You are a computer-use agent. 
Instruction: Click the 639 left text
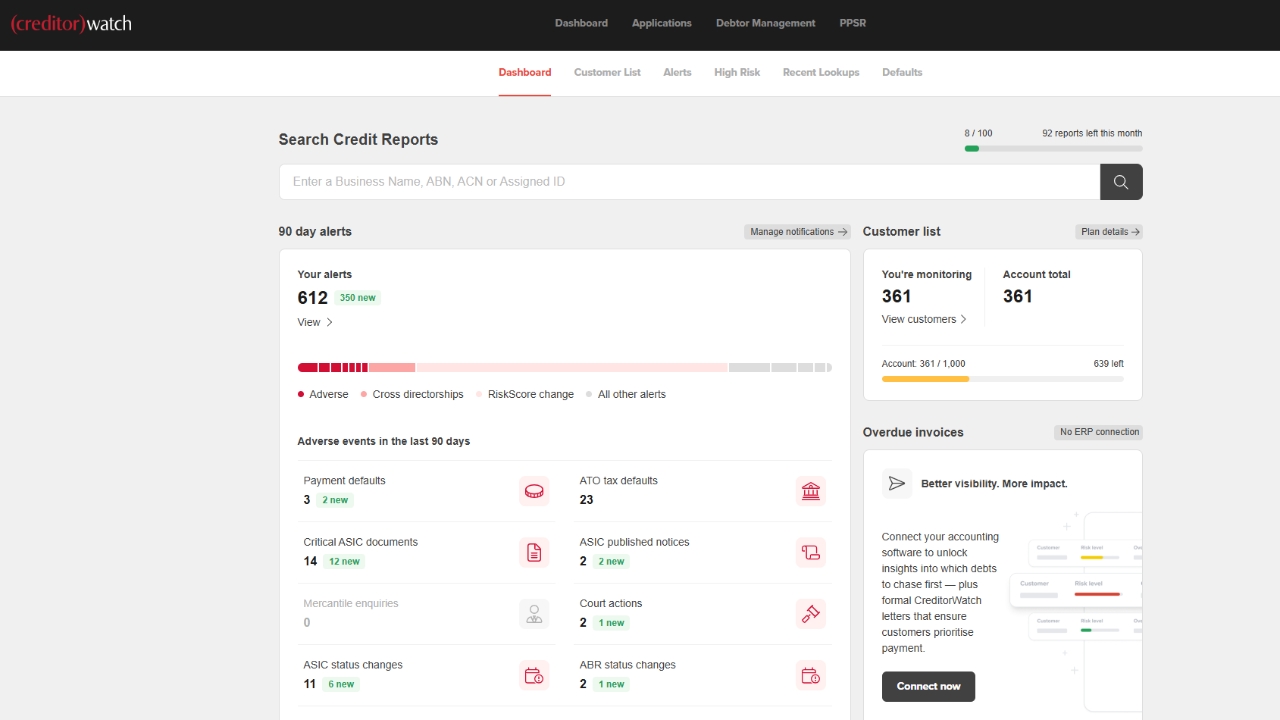click(1109, 364)
